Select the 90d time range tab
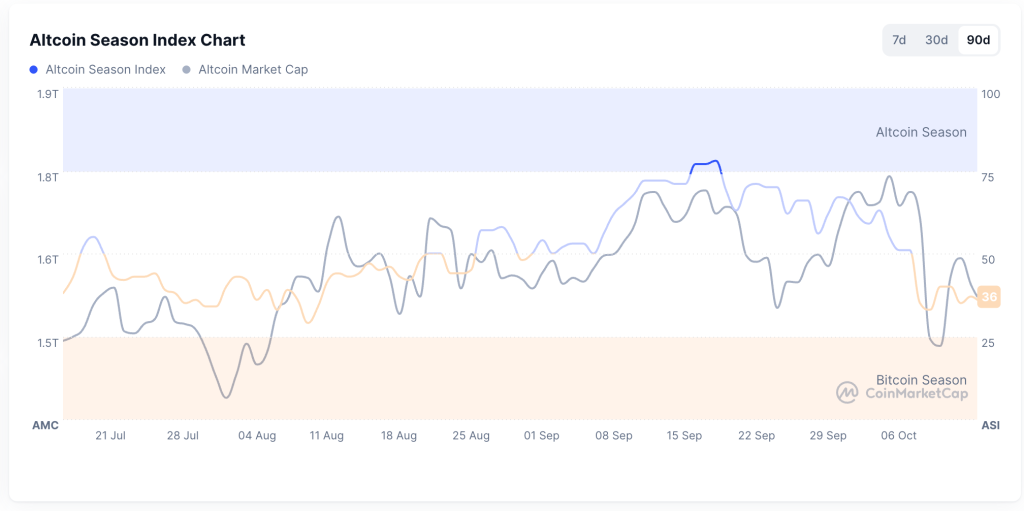 978,40
